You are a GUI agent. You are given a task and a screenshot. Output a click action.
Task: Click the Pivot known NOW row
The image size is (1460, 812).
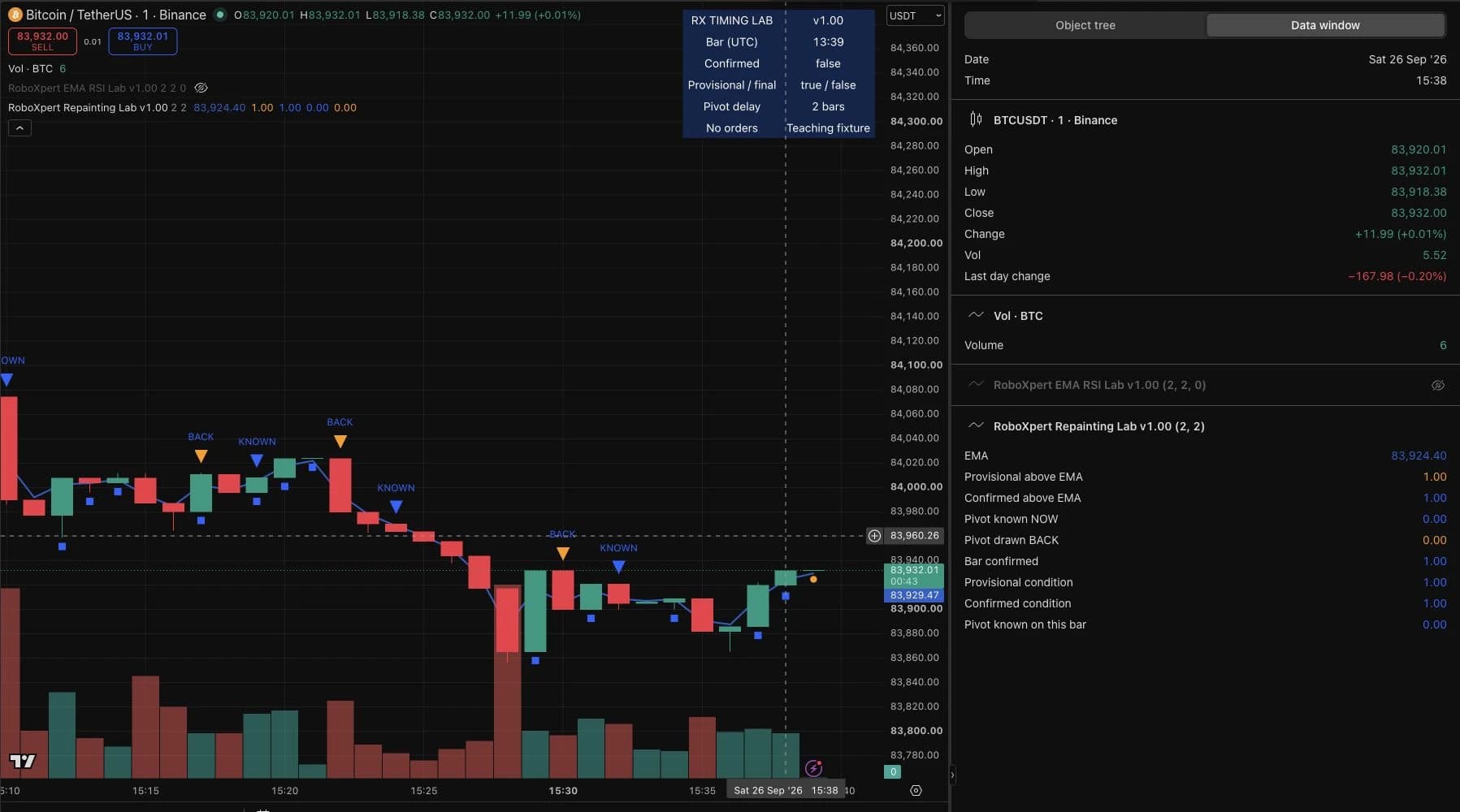click(1205, 519)
